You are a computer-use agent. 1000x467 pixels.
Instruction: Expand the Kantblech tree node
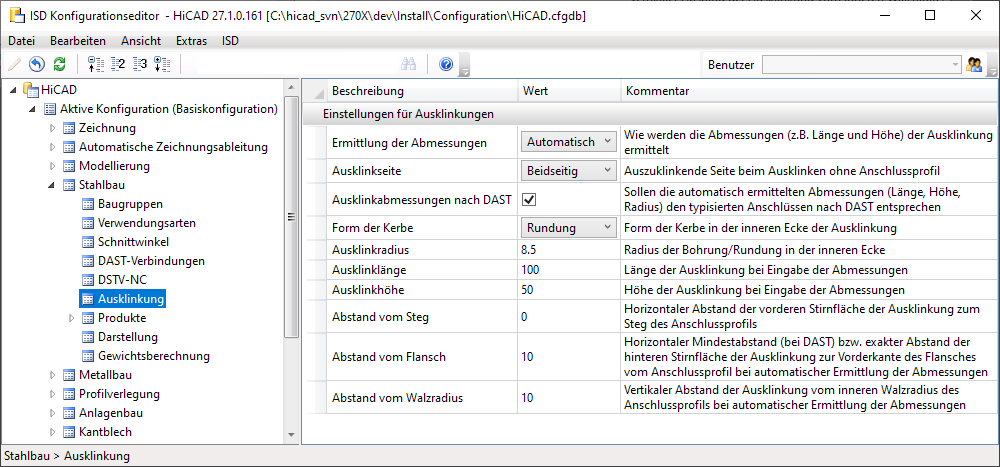tap(52, 432)
